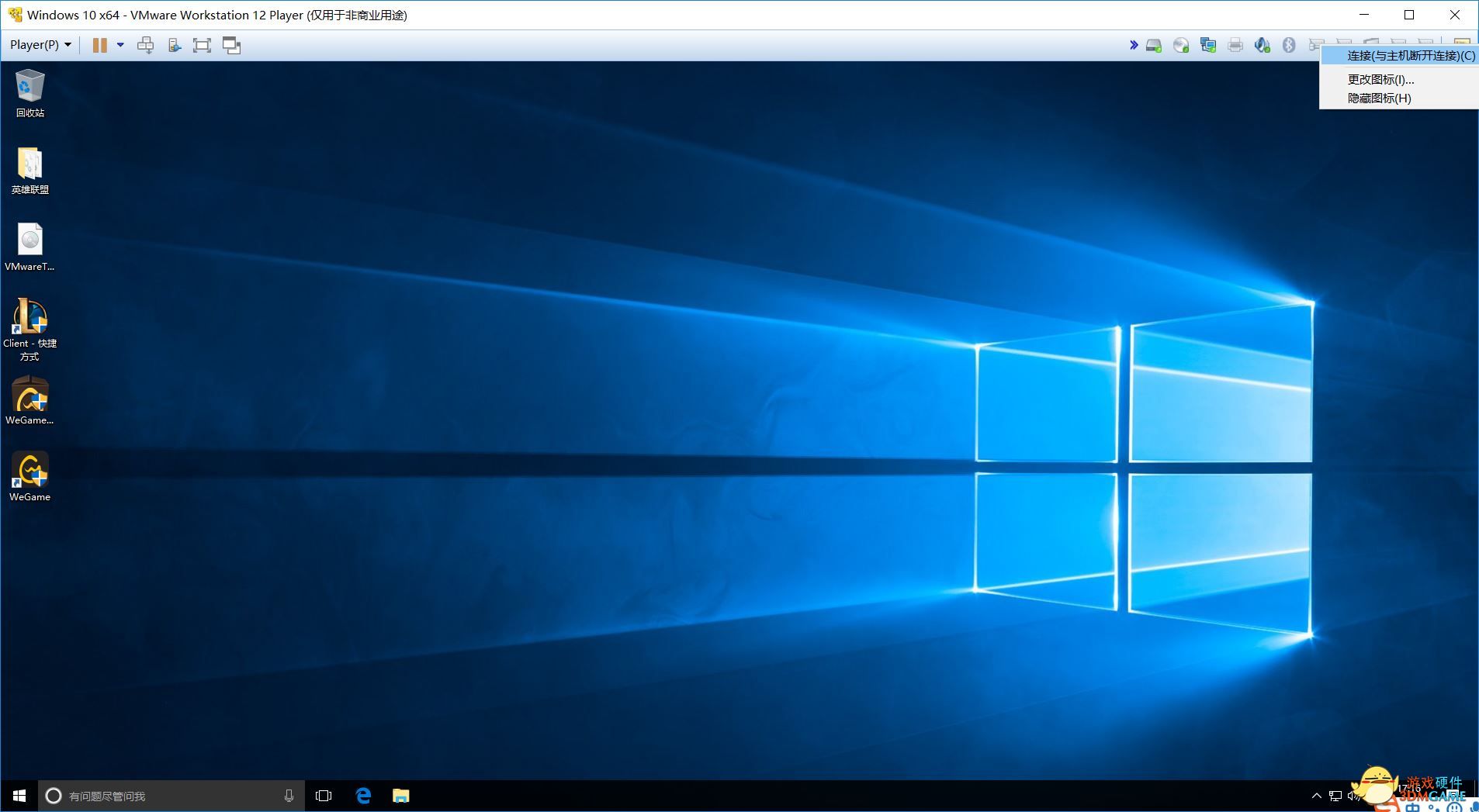Select the Client - 快捷方式 shortcut icon
Image resolution: width=1479 pixels, height=812 pixels.
30,330
